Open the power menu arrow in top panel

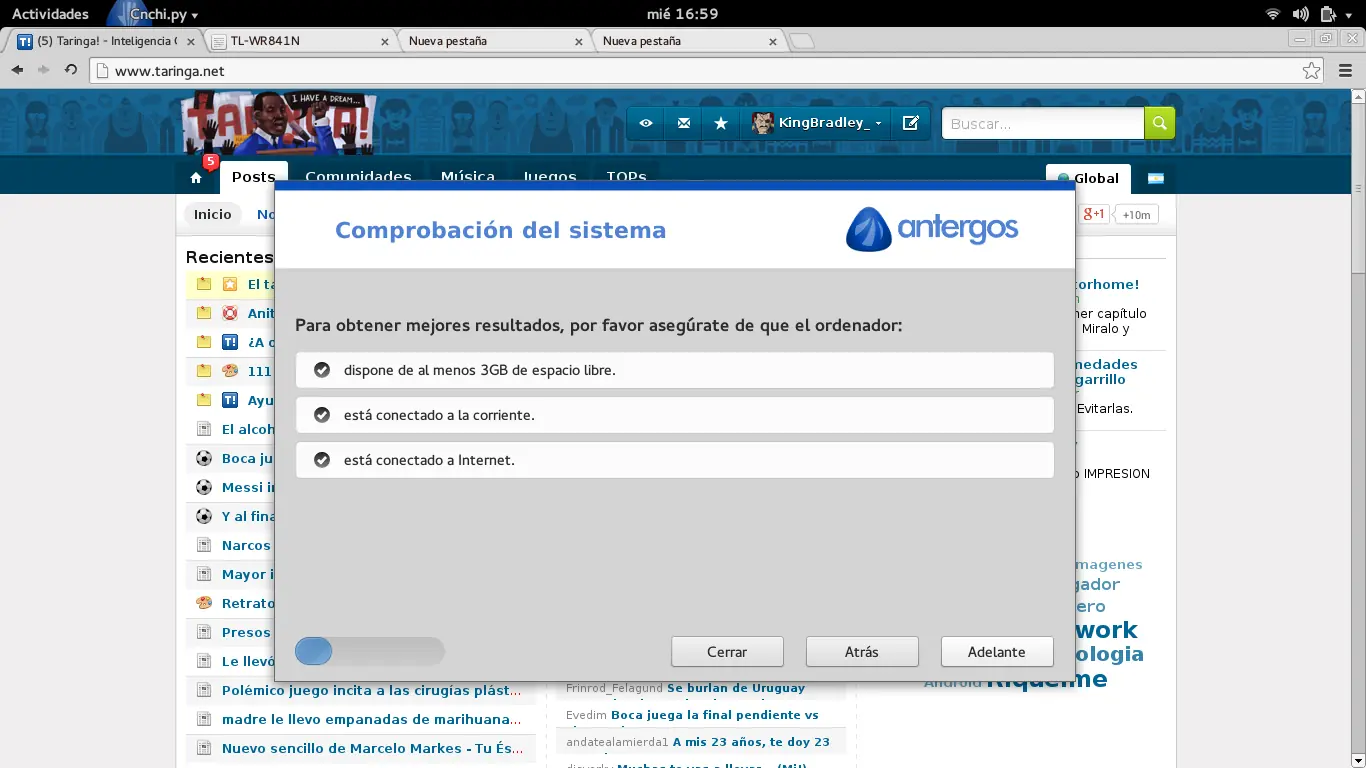point(1350,14)
